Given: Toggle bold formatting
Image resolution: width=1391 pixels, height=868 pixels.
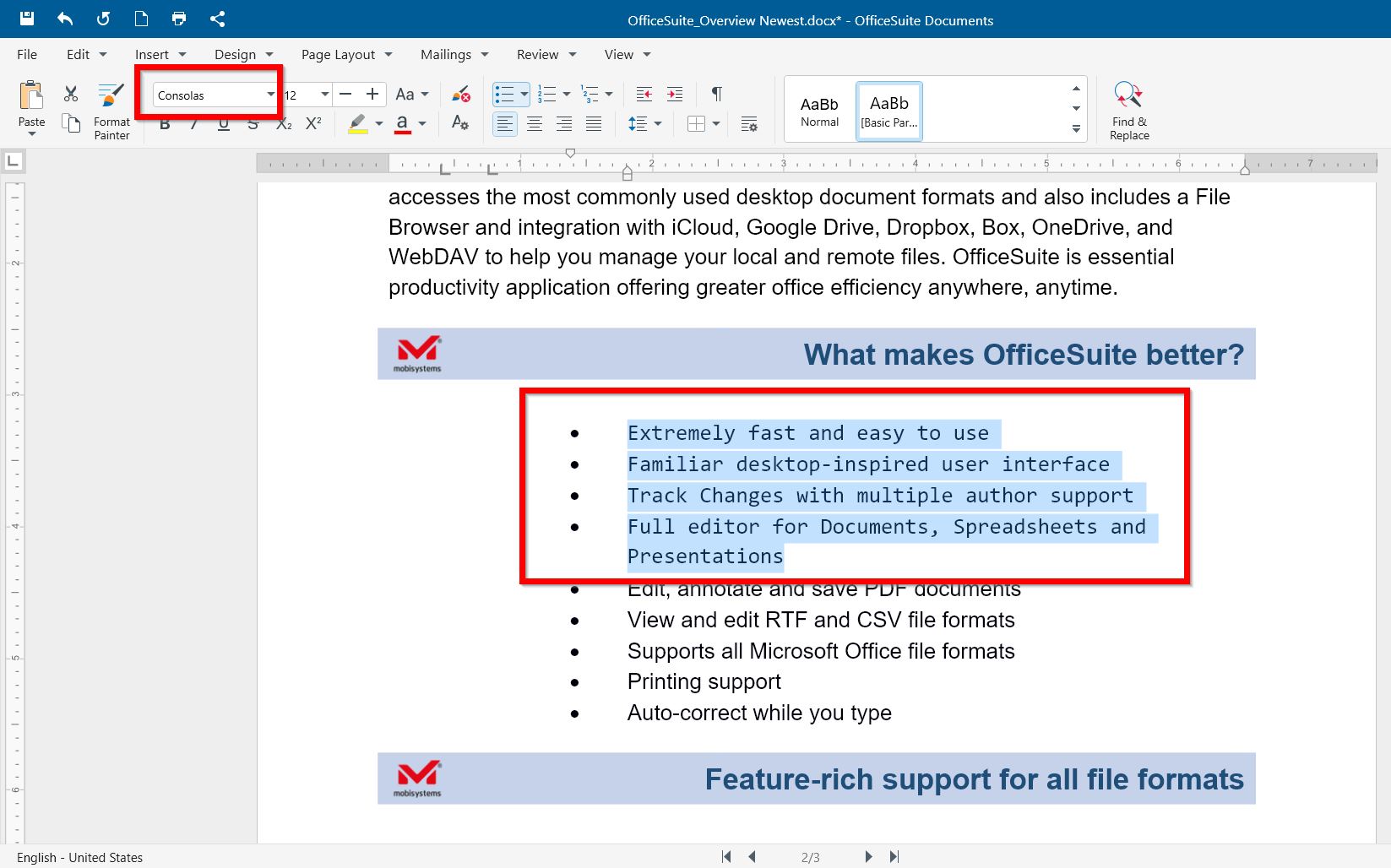Looking at the screenshot, I should click(x=165, y=124).
